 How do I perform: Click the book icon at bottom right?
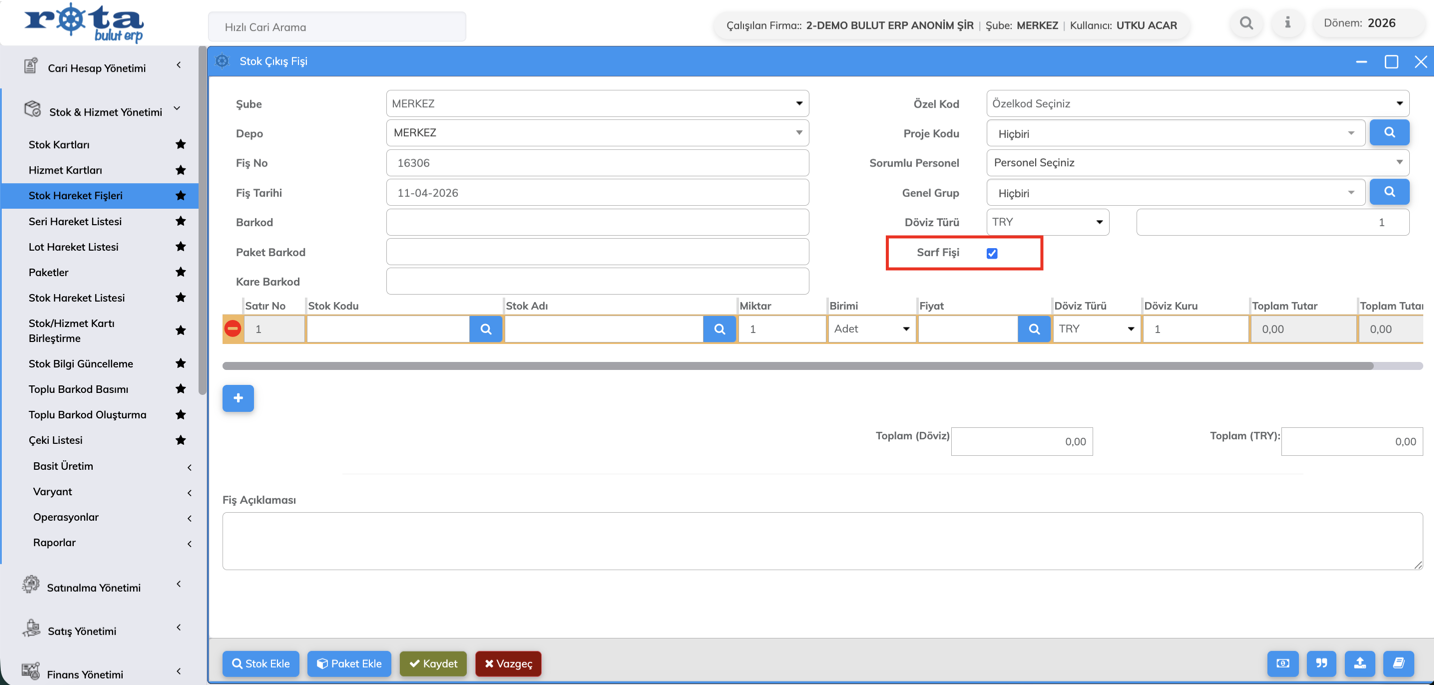(x=1398, y=664)
